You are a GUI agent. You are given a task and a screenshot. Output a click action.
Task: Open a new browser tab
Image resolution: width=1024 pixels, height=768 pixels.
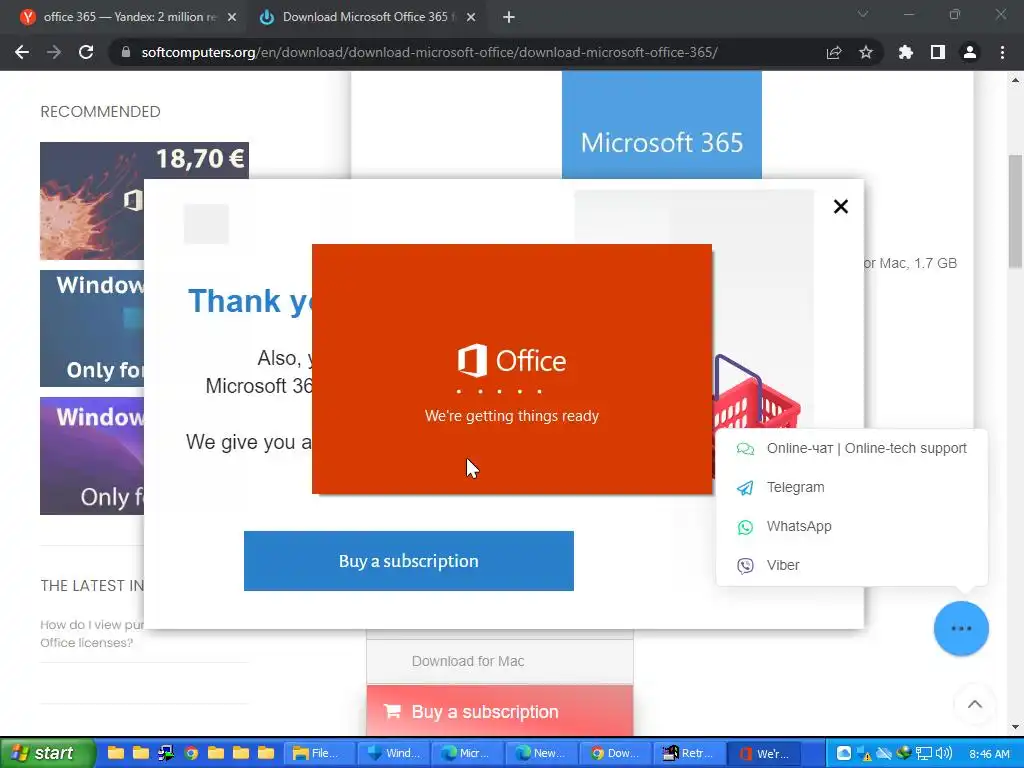tap(509, 17)
